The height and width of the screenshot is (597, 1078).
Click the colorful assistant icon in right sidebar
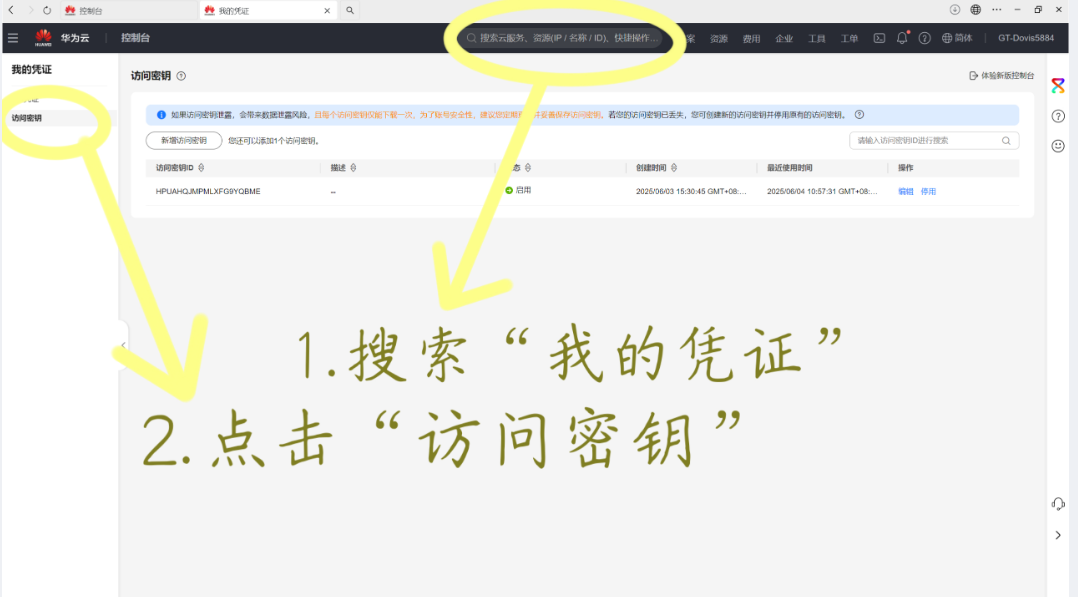click(x=1058, y=86)
